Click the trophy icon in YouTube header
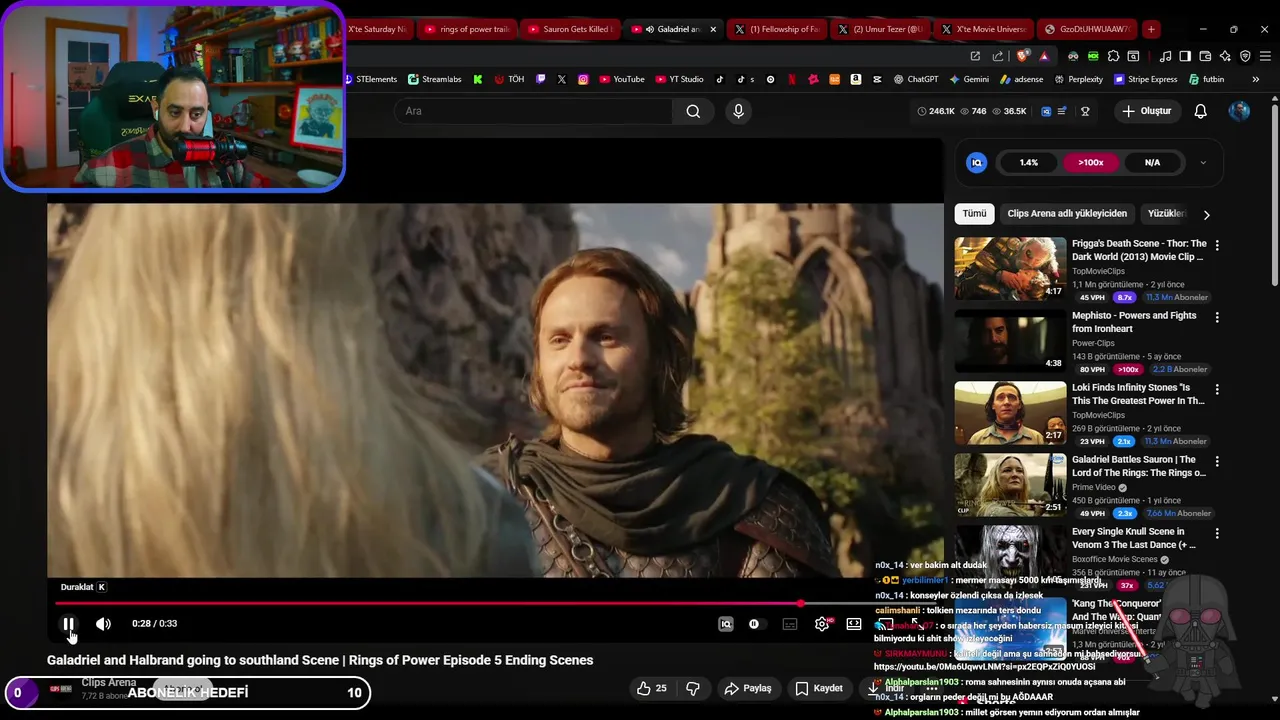This screenshot has height=720, width=1280. tap(1085, 111)
